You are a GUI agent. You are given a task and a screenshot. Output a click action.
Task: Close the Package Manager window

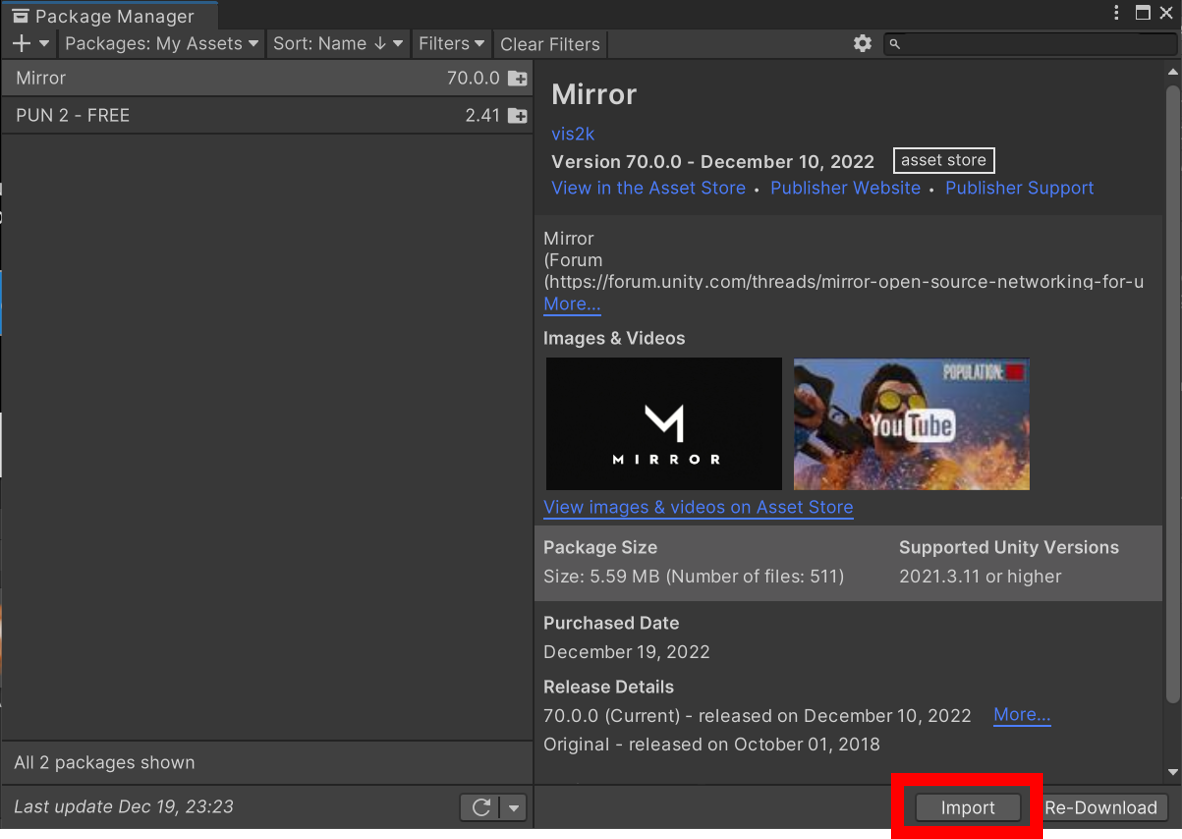(1166, 13)
